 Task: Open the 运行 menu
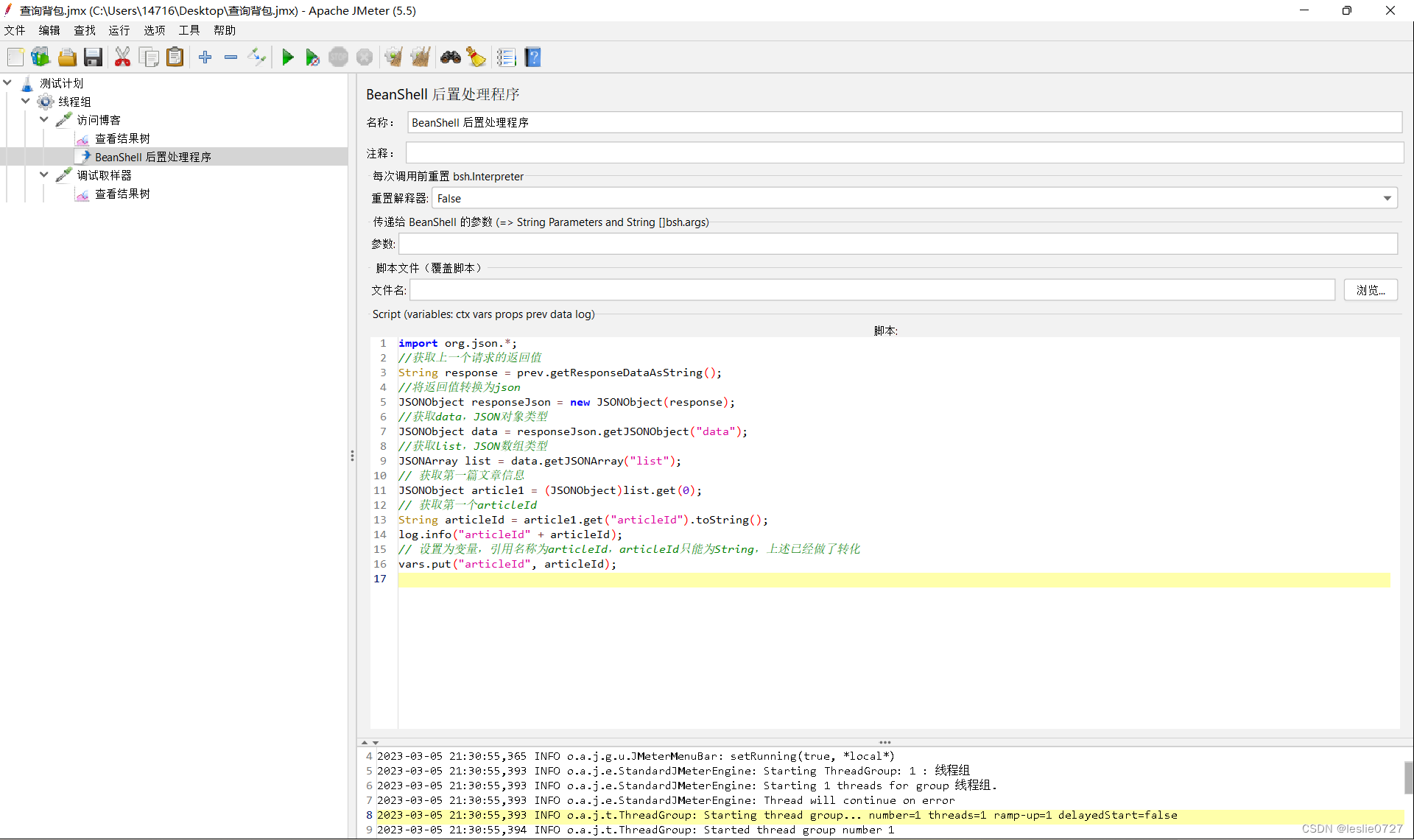coord(119,30)
